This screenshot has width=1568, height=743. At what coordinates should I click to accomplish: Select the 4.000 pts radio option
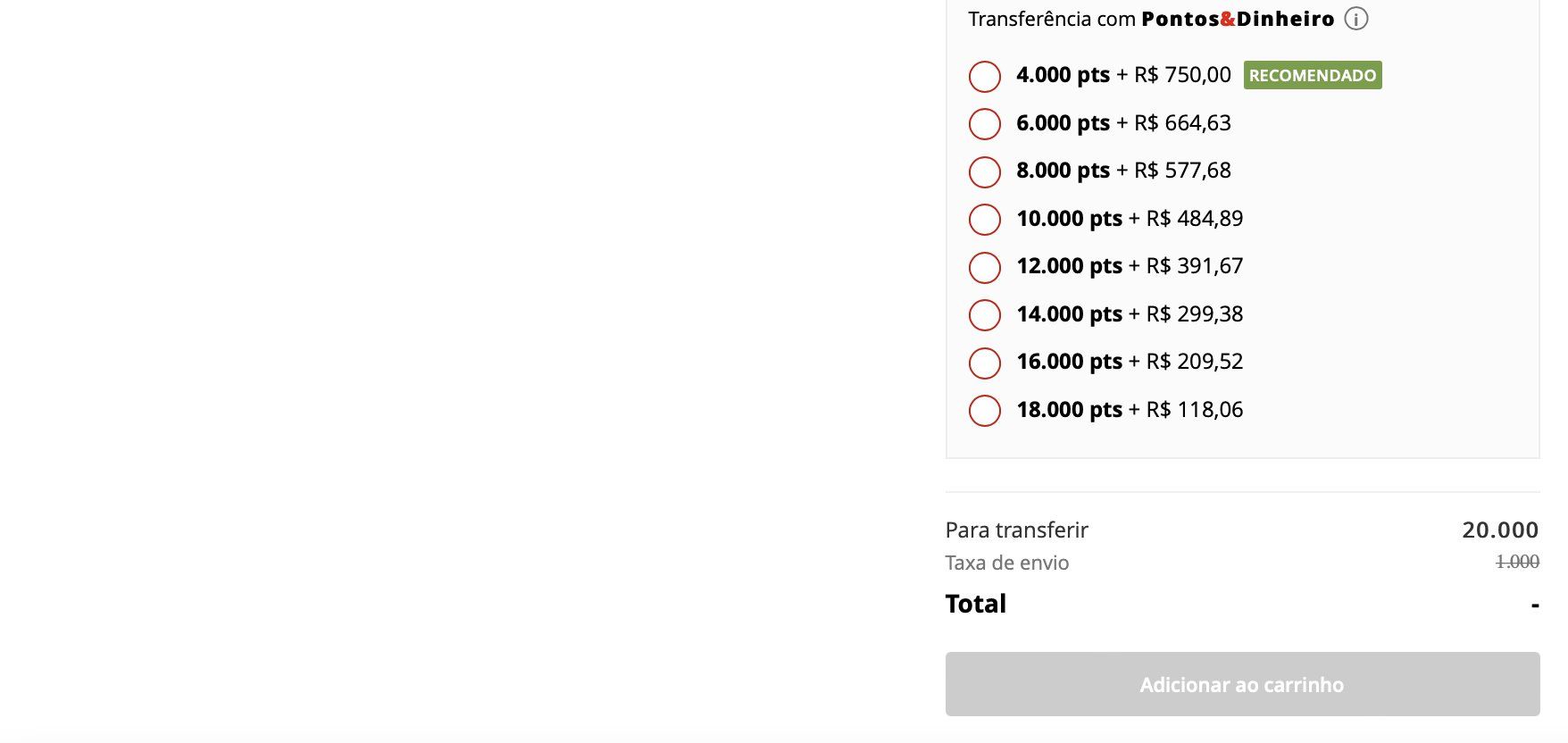(x=985, y=76)
